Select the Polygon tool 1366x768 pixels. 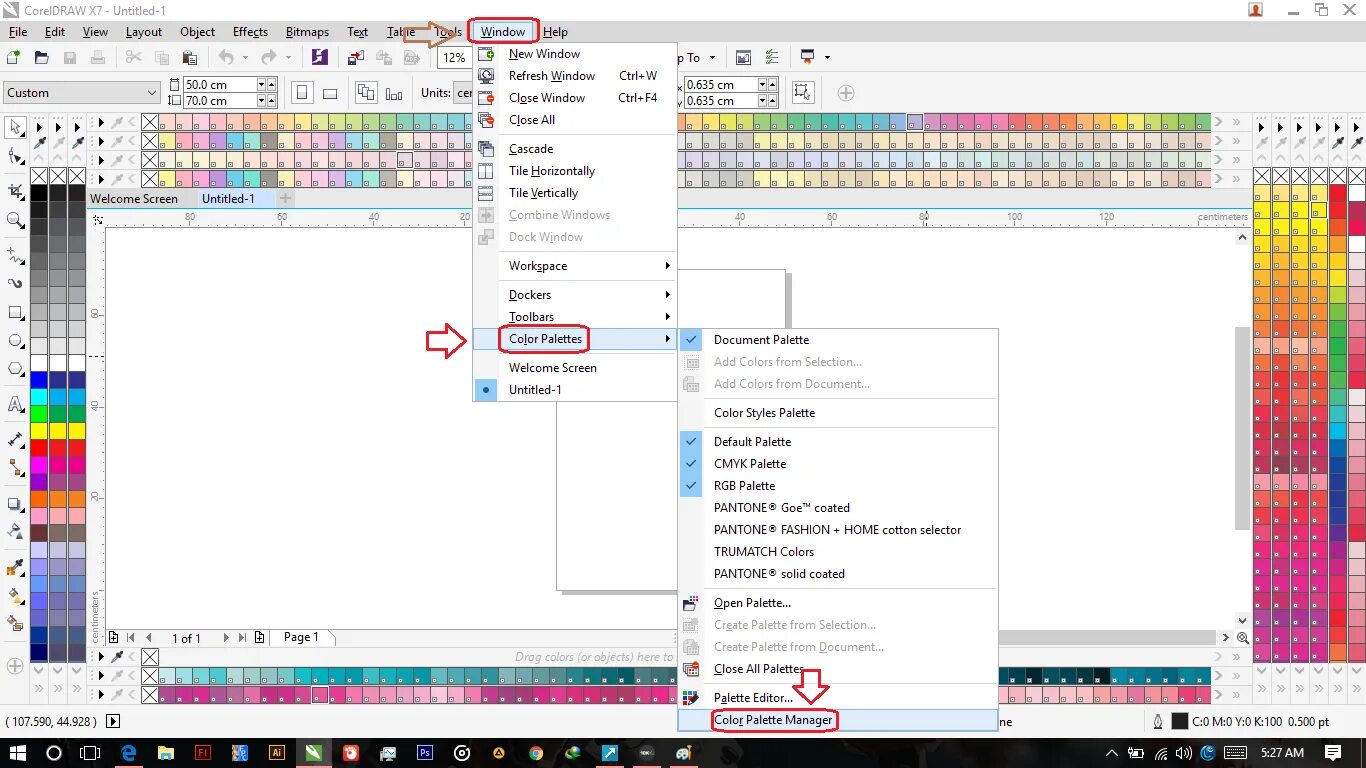(x=15, y=369)
